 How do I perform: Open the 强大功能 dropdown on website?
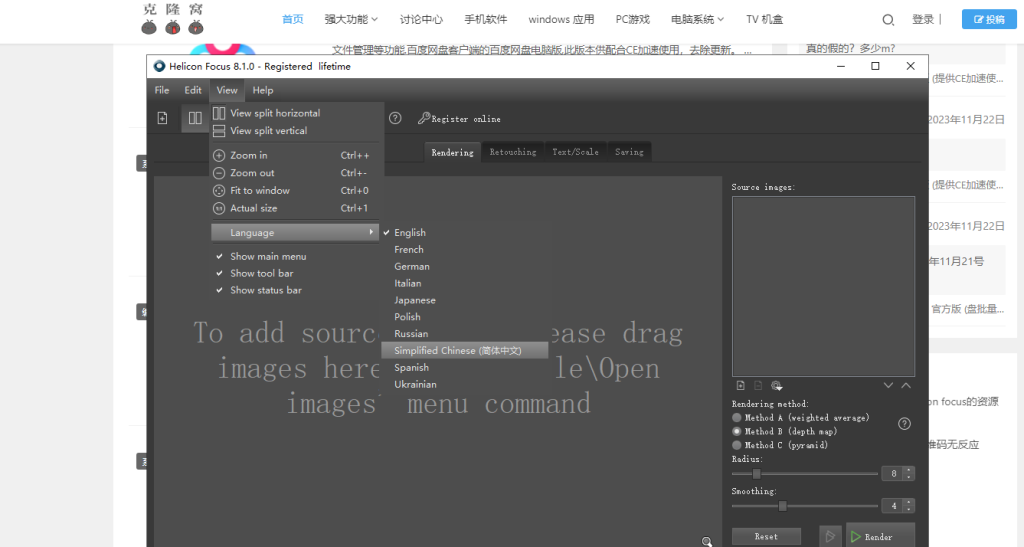pos(351,20)
